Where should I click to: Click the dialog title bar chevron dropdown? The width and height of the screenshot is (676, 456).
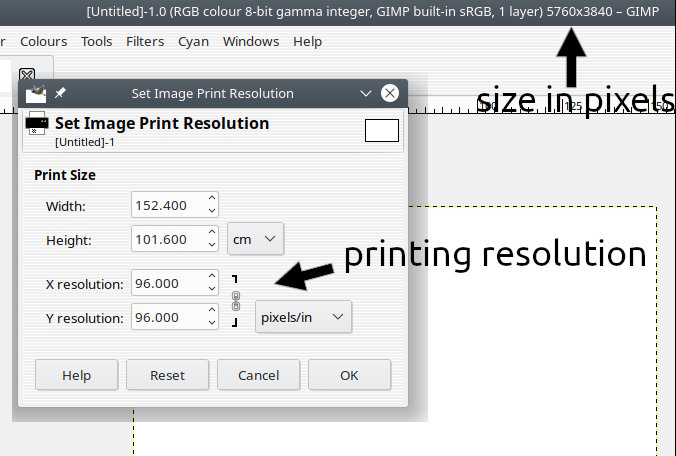pyautogui.click(x=366, y=93)
